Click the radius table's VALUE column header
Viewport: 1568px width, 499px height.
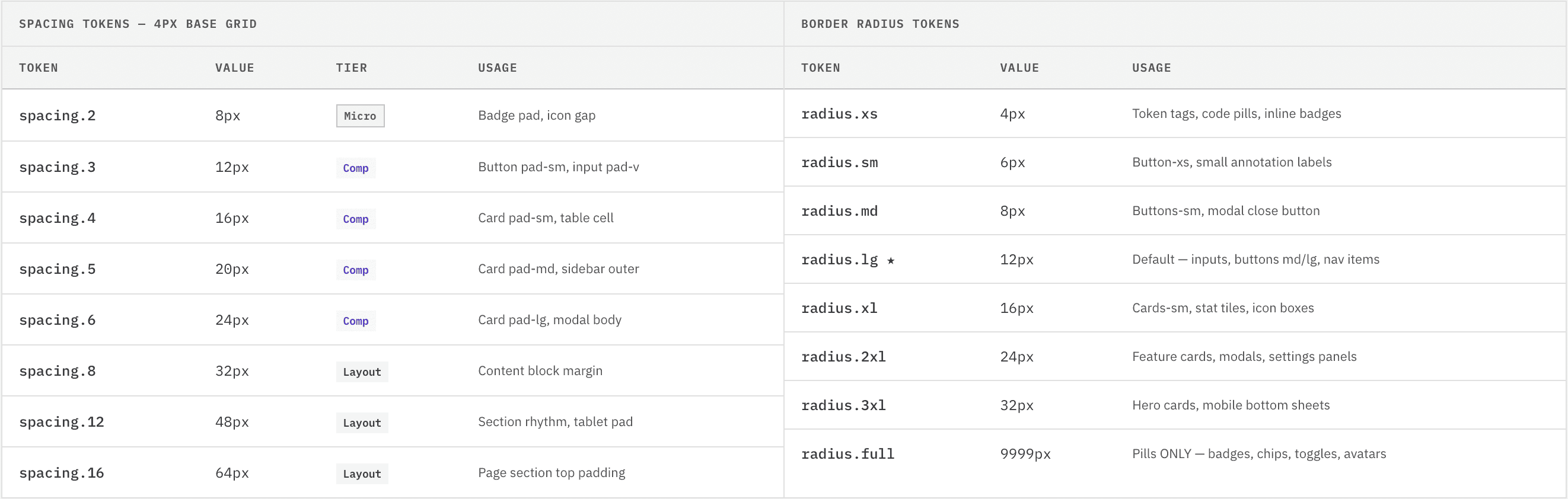[1019, 68]
